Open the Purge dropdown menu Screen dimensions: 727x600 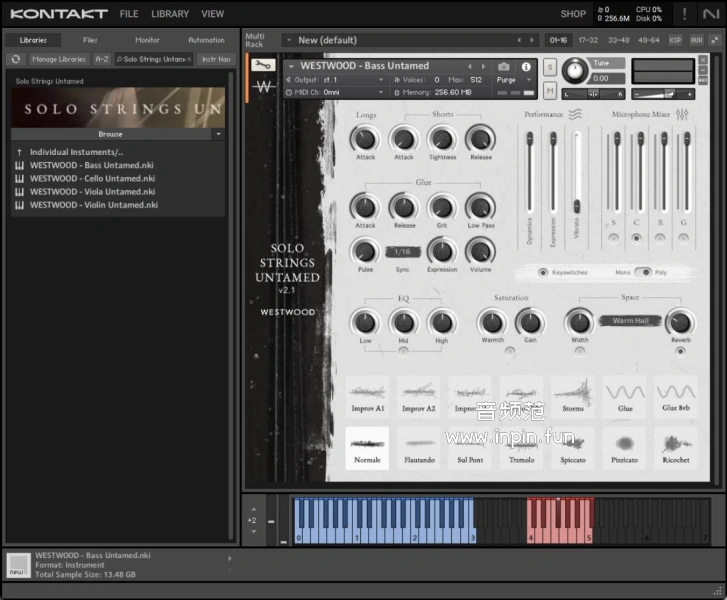tap(510, 79)
